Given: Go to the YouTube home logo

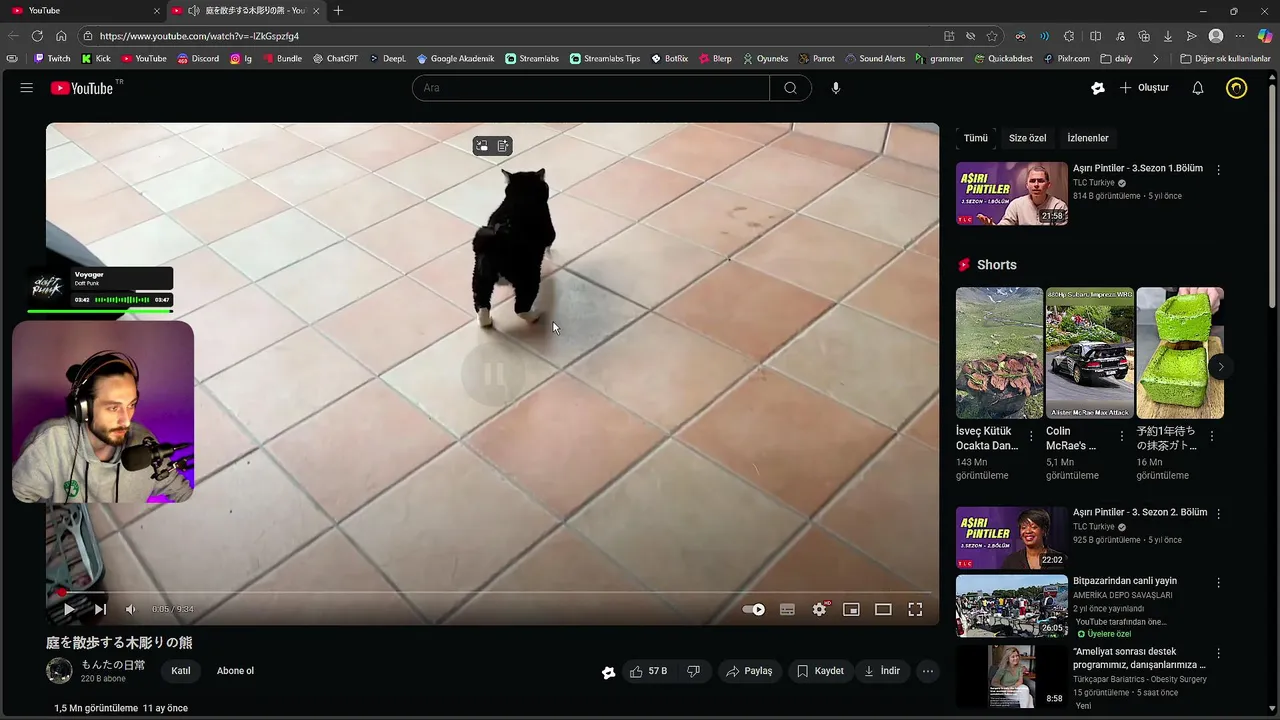Looking at the screenshot, I should 82,88.
